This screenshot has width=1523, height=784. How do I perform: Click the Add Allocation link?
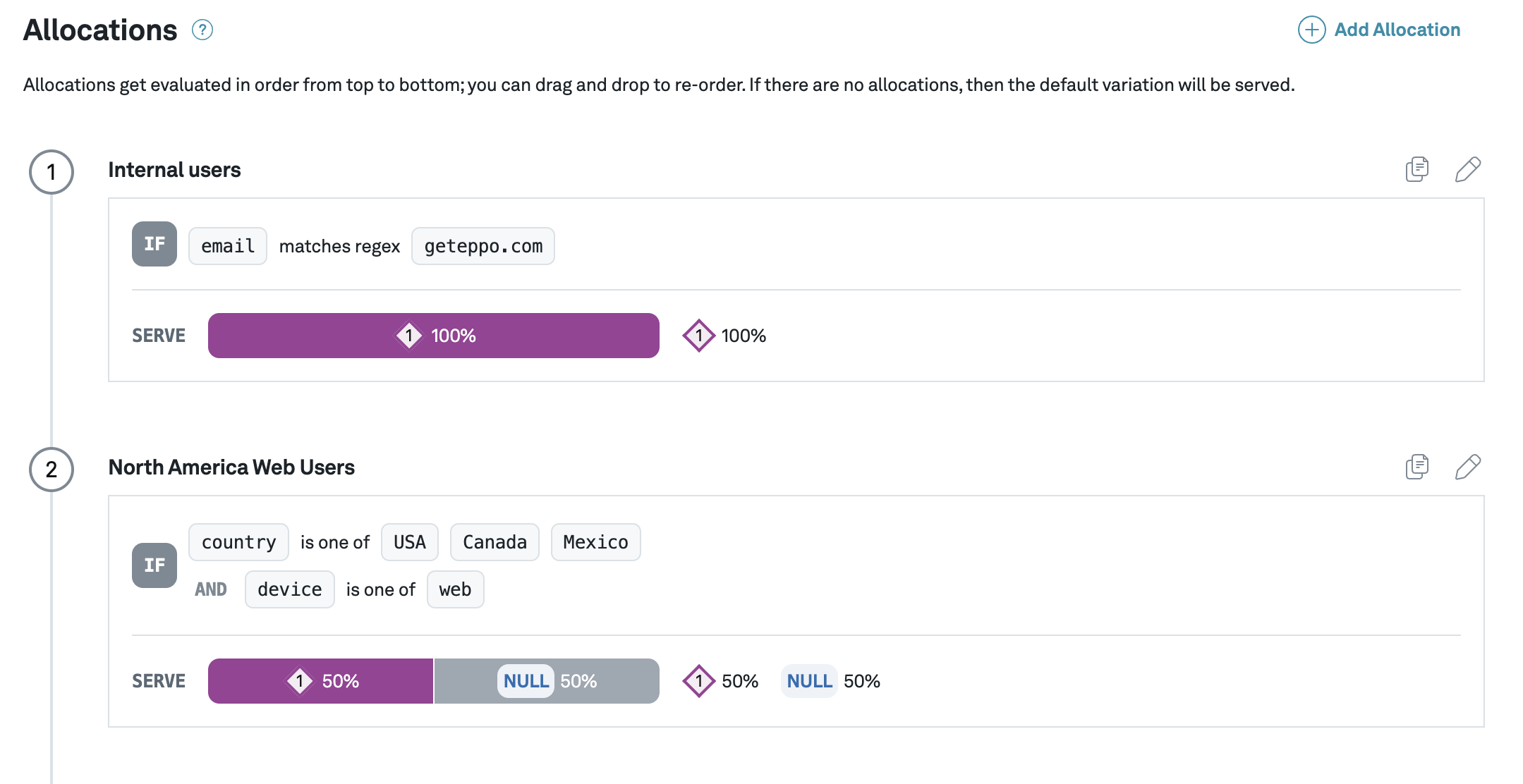(x=1397, y=30)
